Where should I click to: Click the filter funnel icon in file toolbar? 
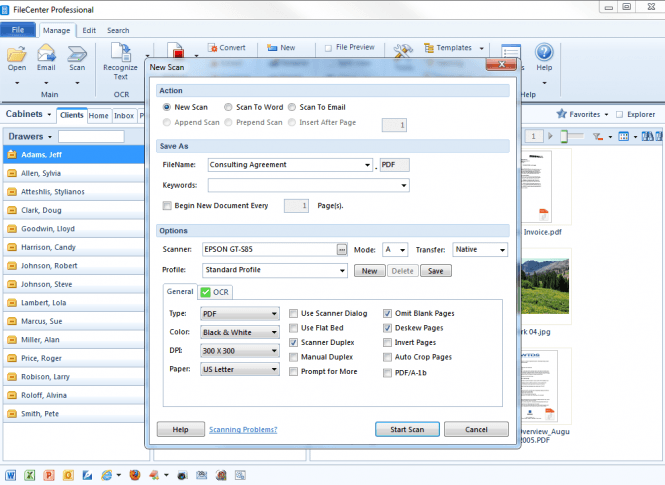[598, 137]
